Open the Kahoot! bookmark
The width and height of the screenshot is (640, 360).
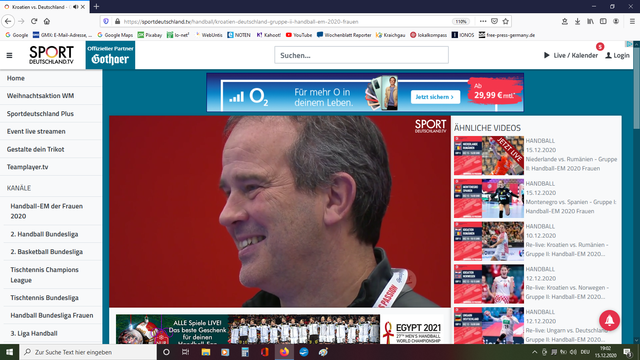pos(269,35)
